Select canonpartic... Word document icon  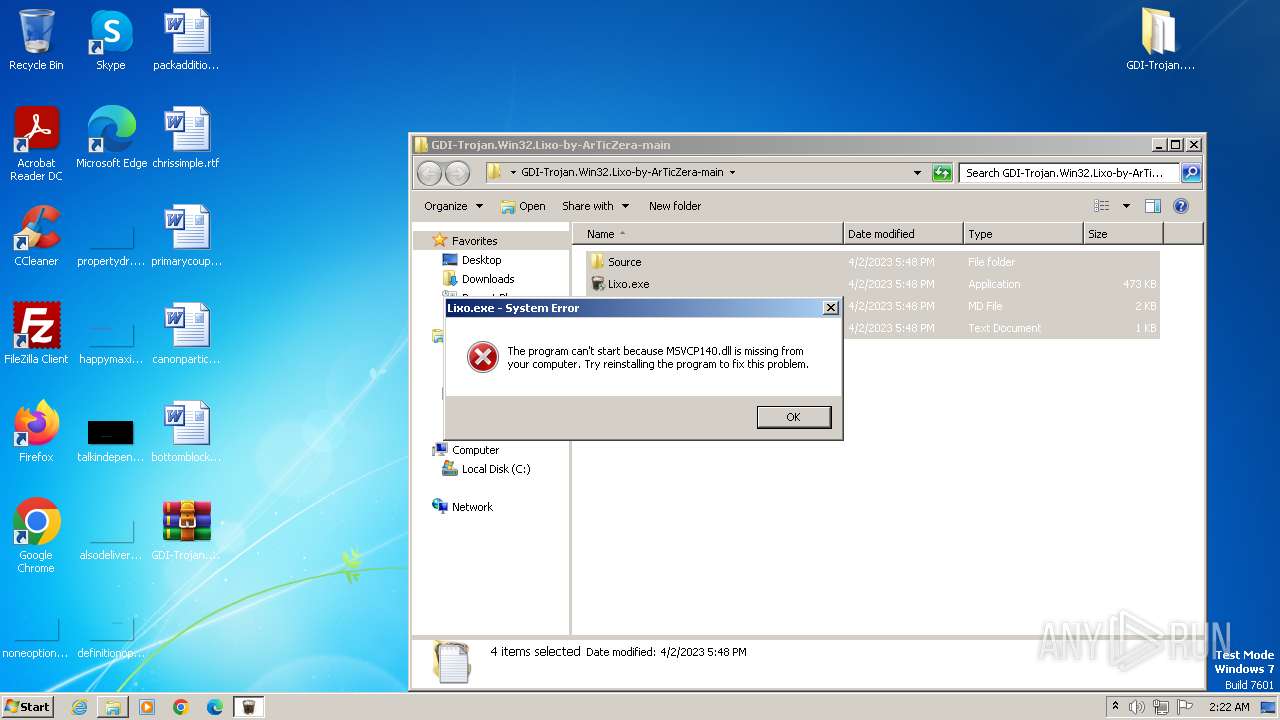(x=186, y=335)
